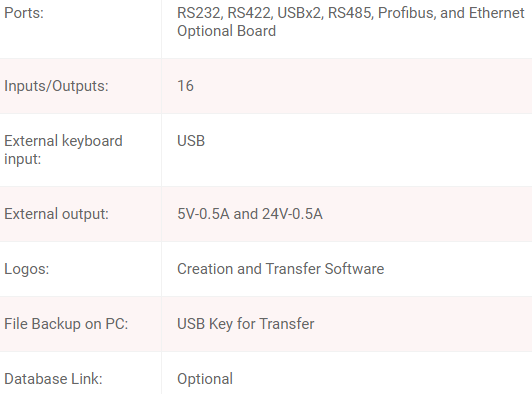Click the Database Link: label
Image resolution: width=532 pixels, height=394 pixels.
53,379
